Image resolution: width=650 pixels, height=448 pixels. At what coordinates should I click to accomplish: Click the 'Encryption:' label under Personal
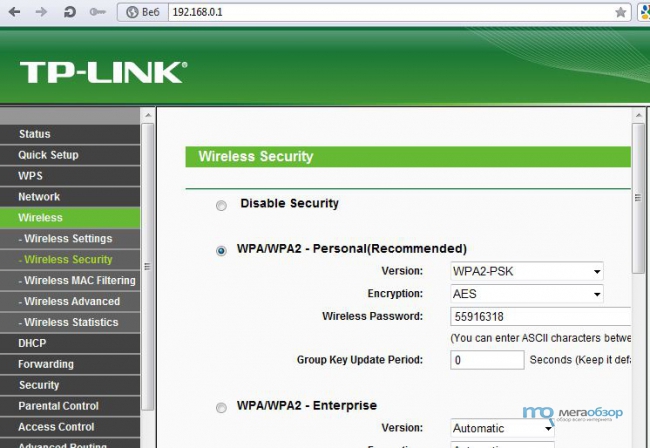[x=395, y=293]
